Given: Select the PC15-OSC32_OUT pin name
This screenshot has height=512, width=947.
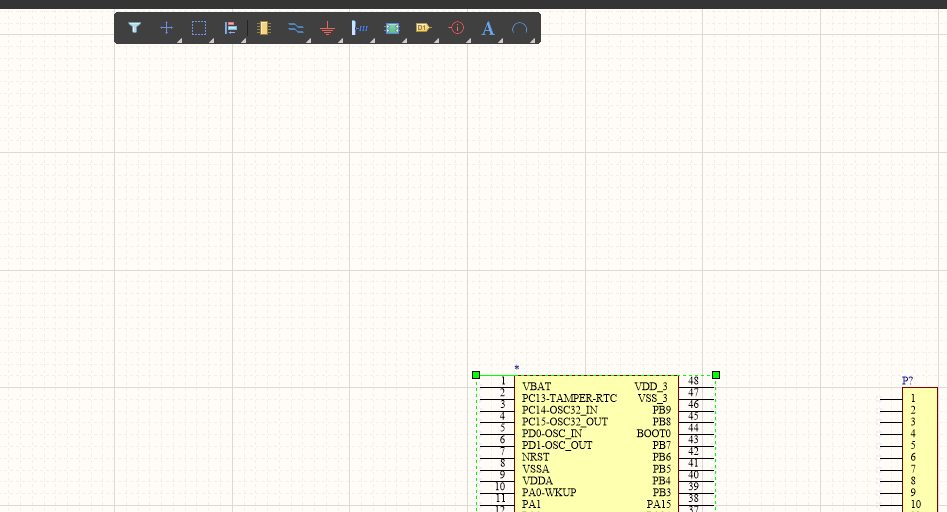Looking at the screenshot, I should tap(565, 422).
